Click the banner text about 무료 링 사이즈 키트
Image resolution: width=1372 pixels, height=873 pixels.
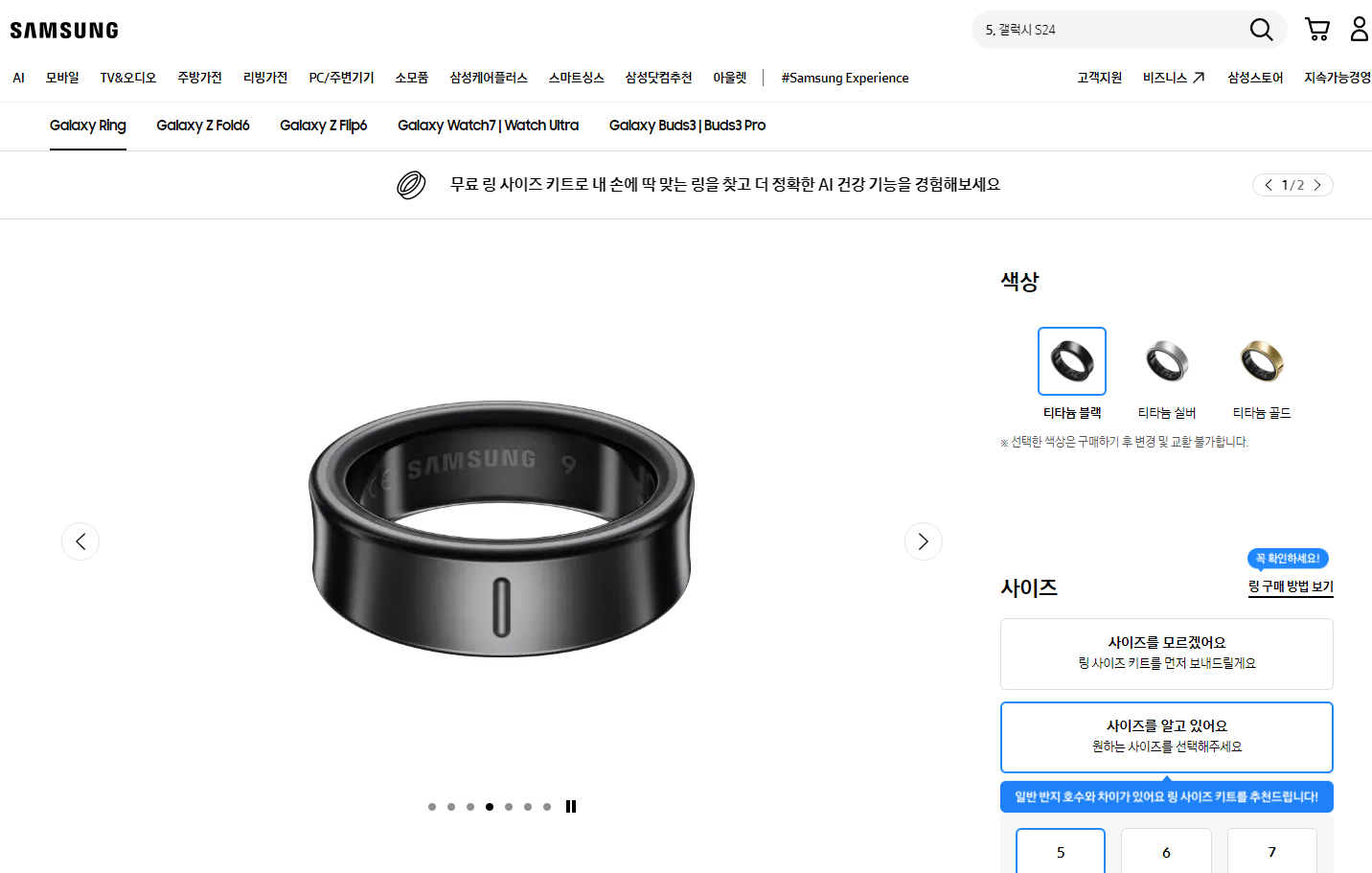click(x=725, y=184)
